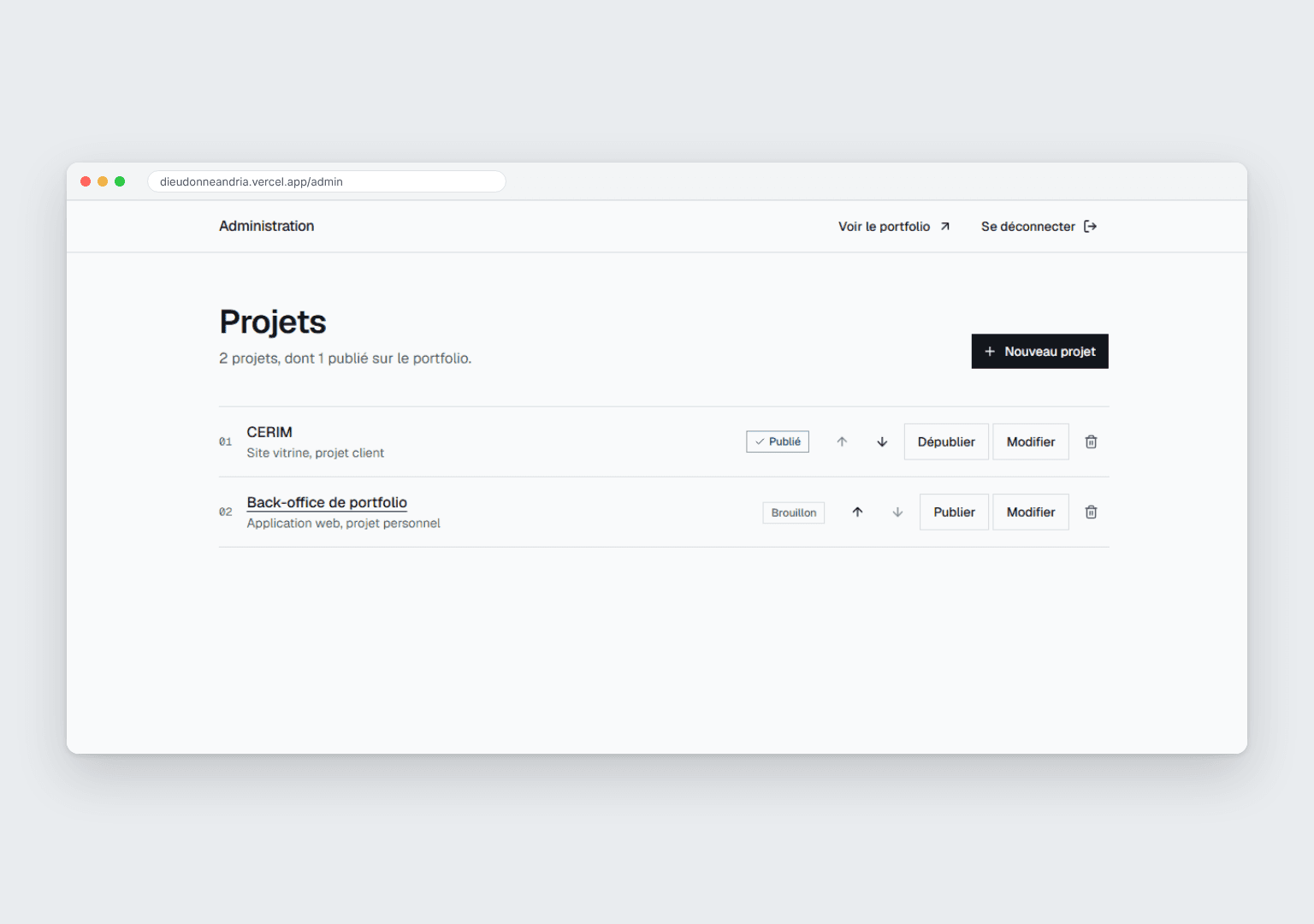1314x924 pixels.
Task: Click the Brouillon status badge
Action: click(x=794, y=512)
